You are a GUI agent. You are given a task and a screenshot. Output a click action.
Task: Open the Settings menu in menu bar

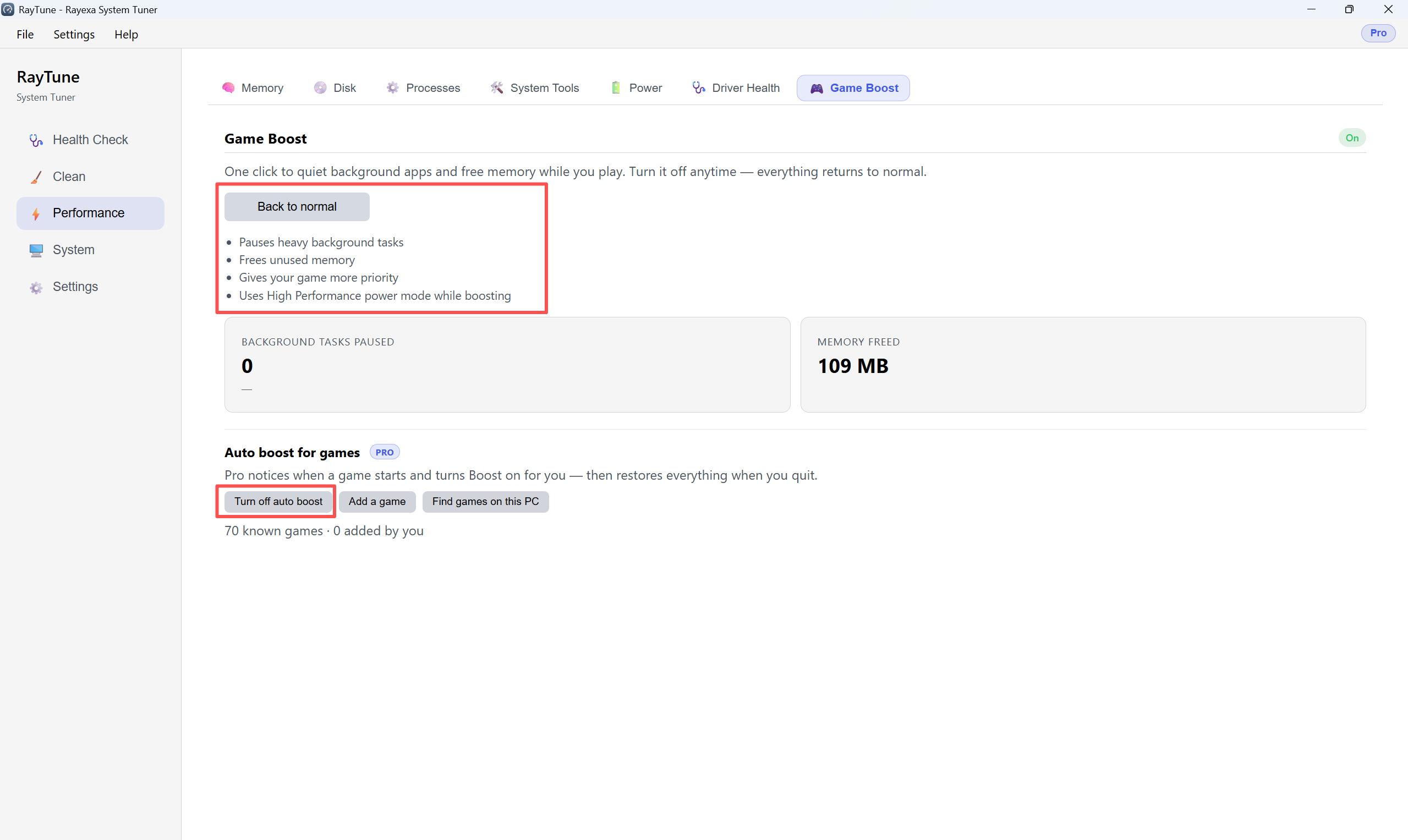coord(74,35)
